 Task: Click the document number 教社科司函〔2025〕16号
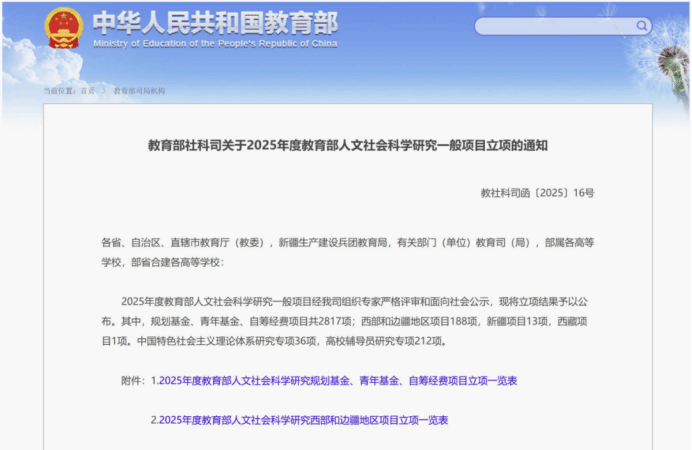pos(536,192)
